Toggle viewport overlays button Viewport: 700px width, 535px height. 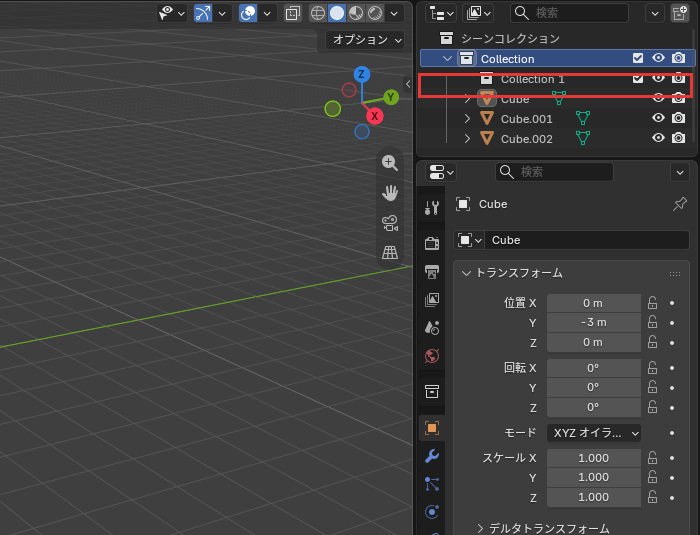248,13
